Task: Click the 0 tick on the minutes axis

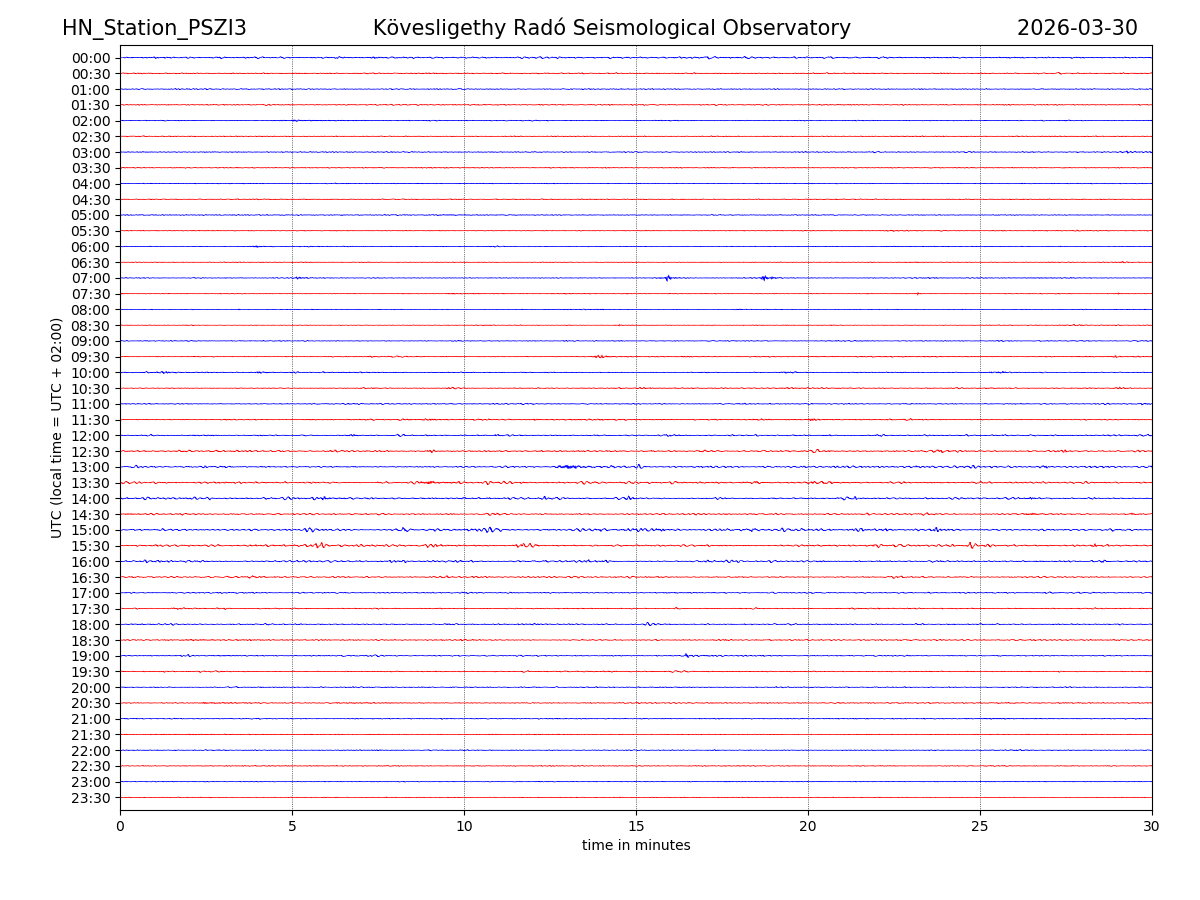Action: [120, 827]
